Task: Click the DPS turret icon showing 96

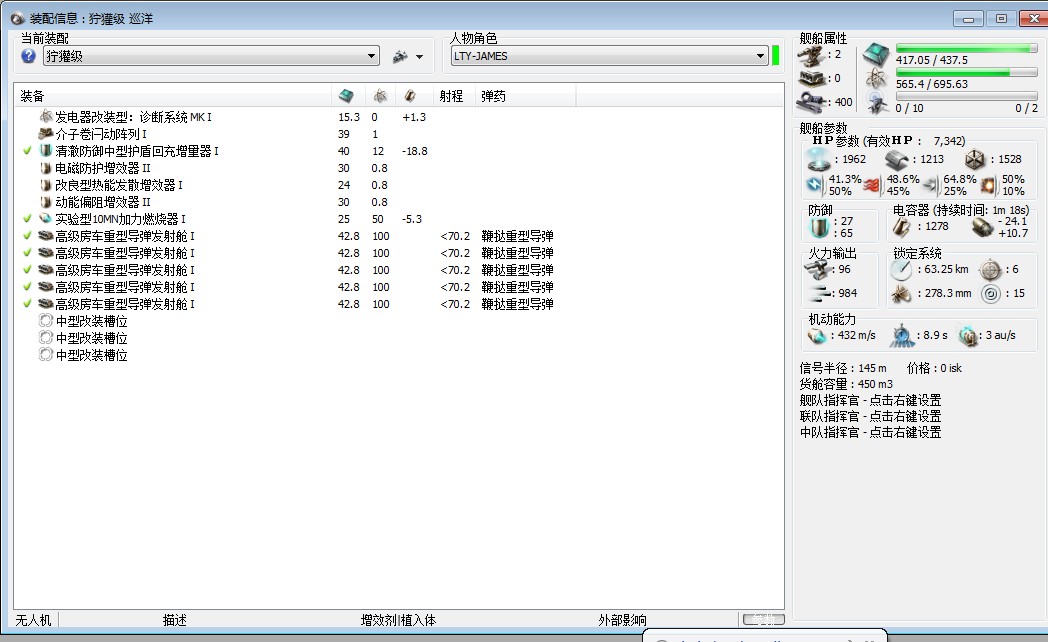Action: pyautogui.click(x=817, y=269)
